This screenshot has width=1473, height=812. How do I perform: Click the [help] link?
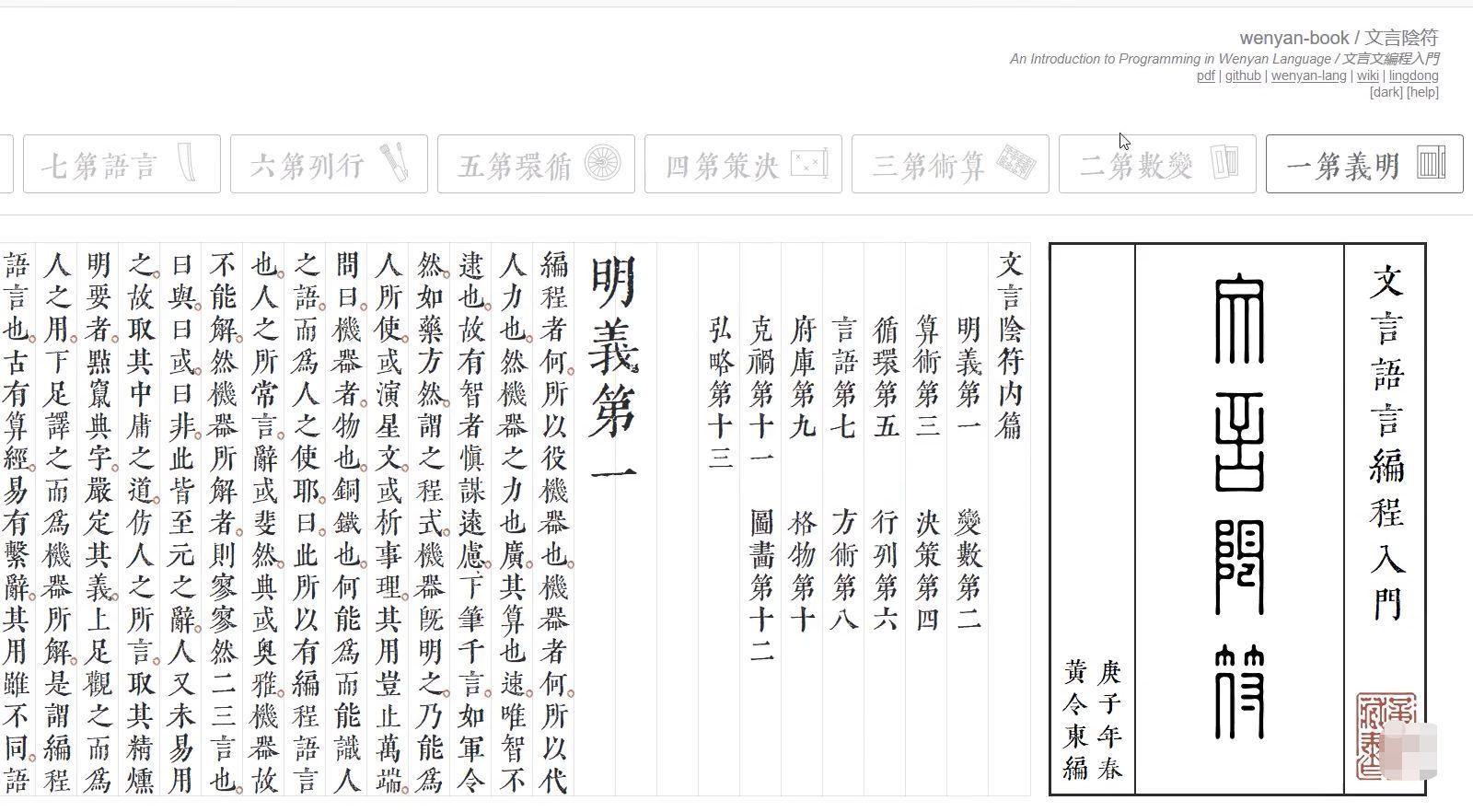1422,92
